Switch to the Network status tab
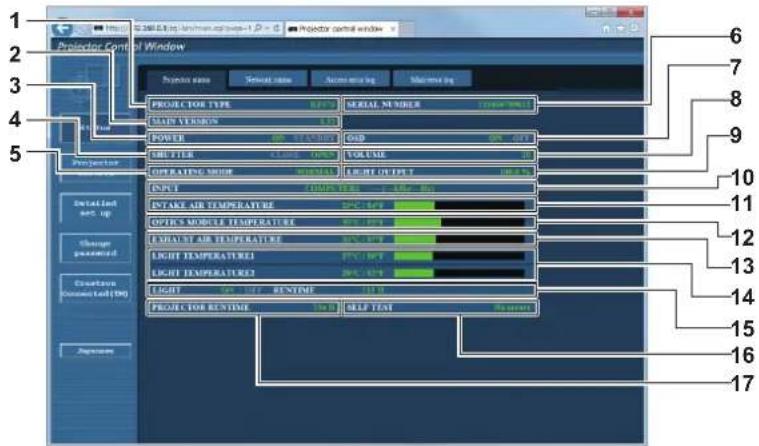Viewport: 759px width, 446px height. pyautogui.click(x=268, y=79)
